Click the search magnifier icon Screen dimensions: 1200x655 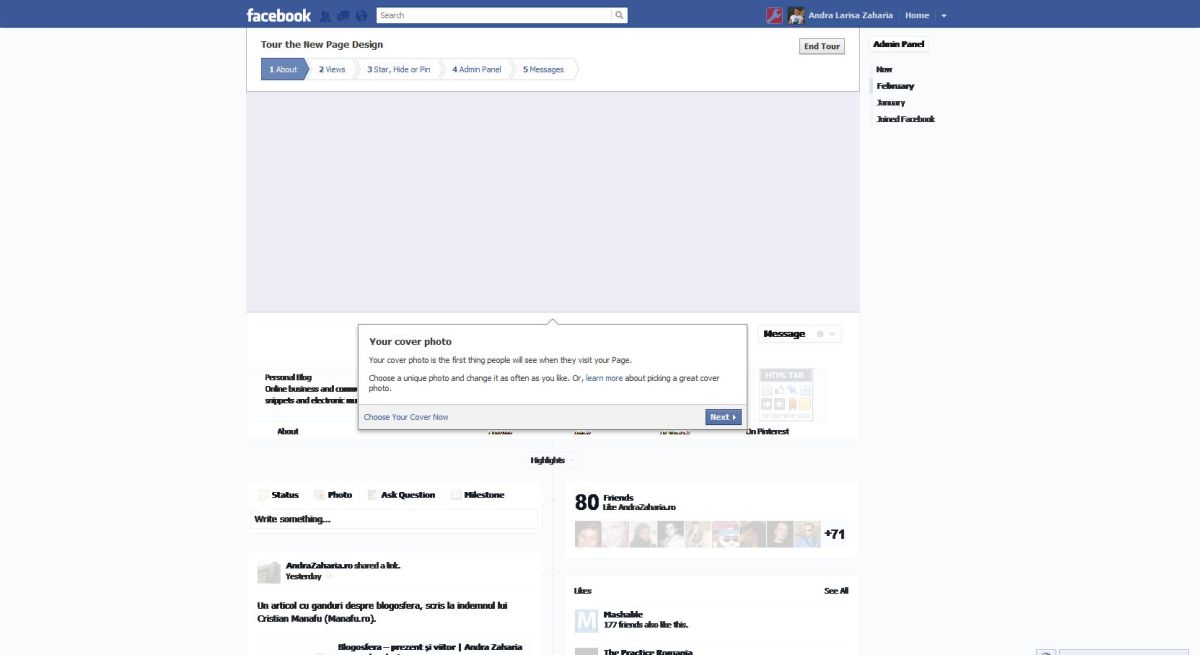click(x=620, y=15)
